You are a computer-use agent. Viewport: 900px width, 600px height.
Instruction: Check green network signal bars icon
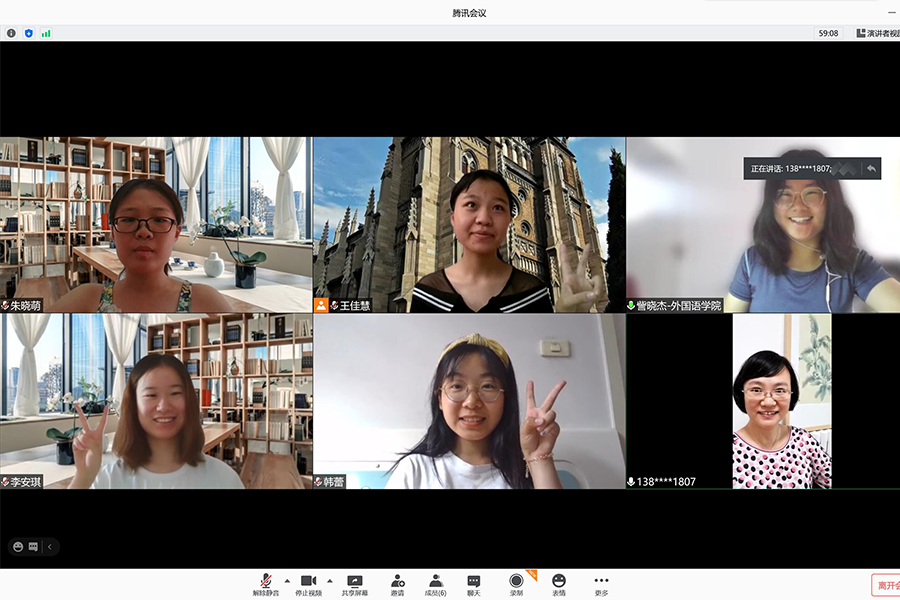coord(46,33)
